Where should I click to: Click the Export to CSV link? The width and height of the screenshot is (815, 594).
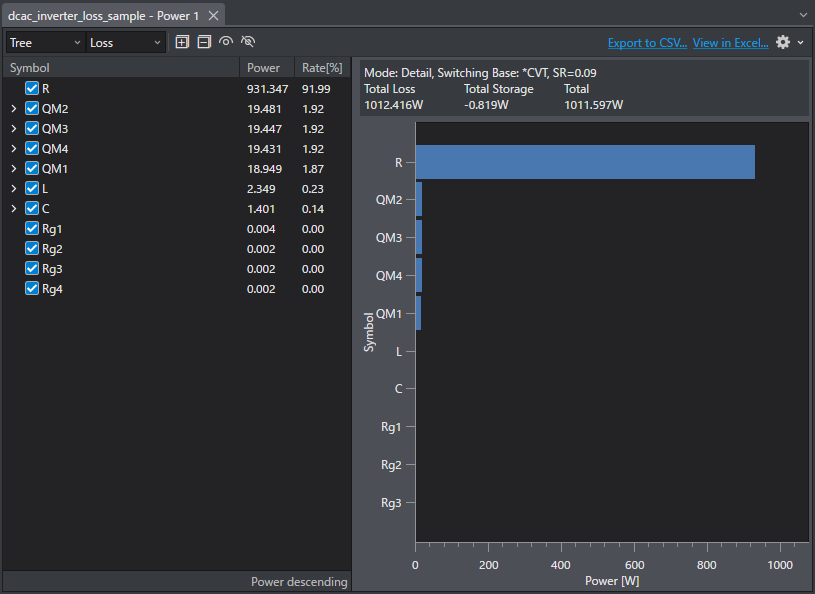click(647, 43)
